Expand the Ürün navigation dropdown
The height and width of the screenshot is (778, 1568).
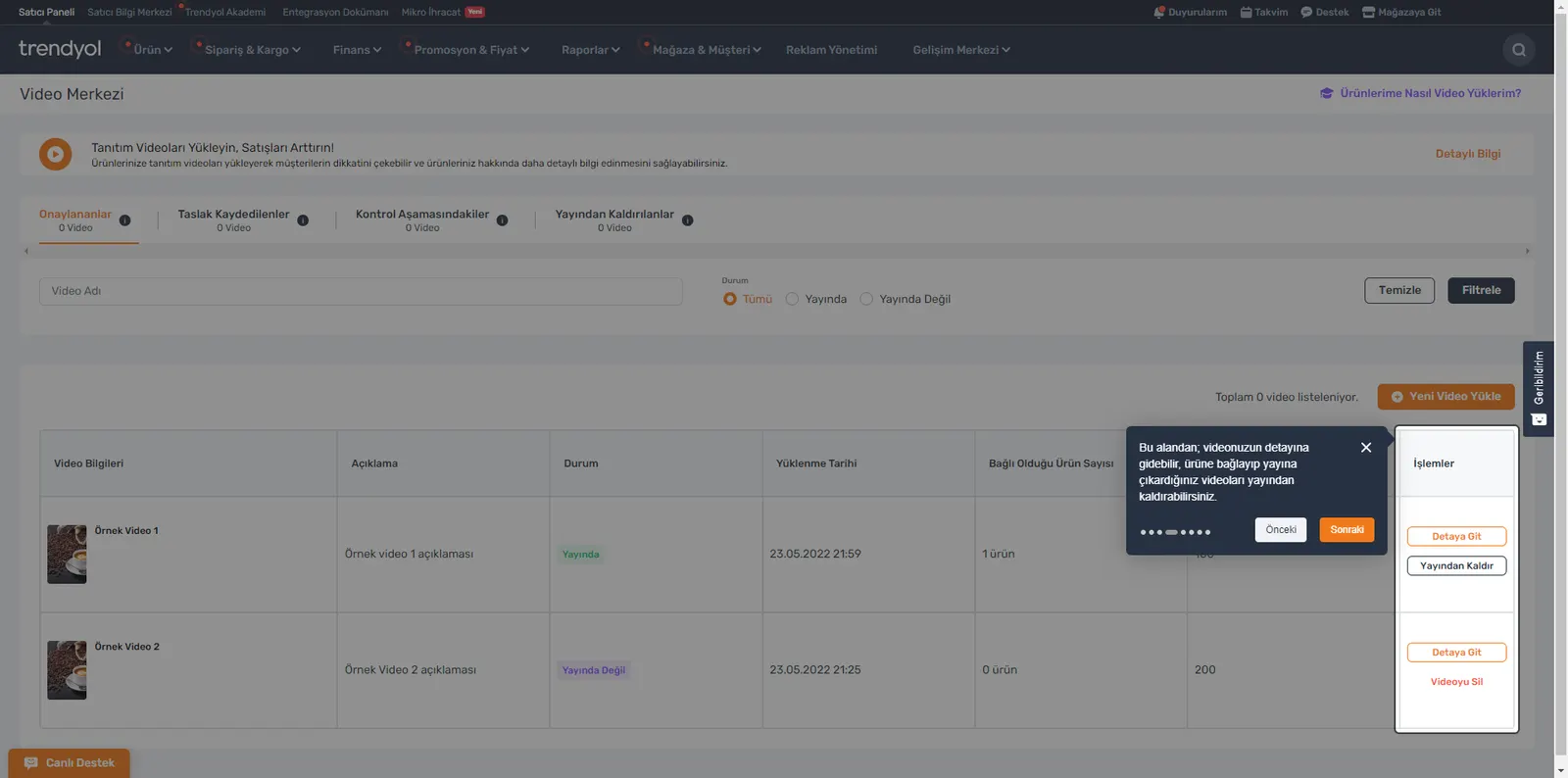point(153,50)
